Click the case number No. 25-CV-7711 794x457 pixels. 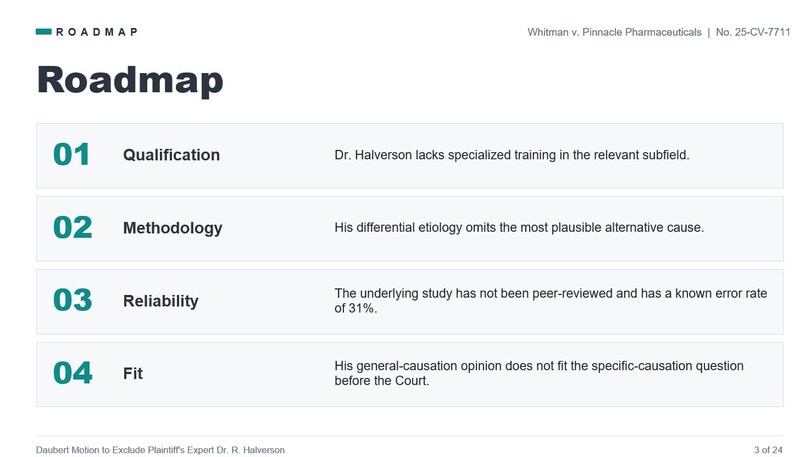pos(752,32)
